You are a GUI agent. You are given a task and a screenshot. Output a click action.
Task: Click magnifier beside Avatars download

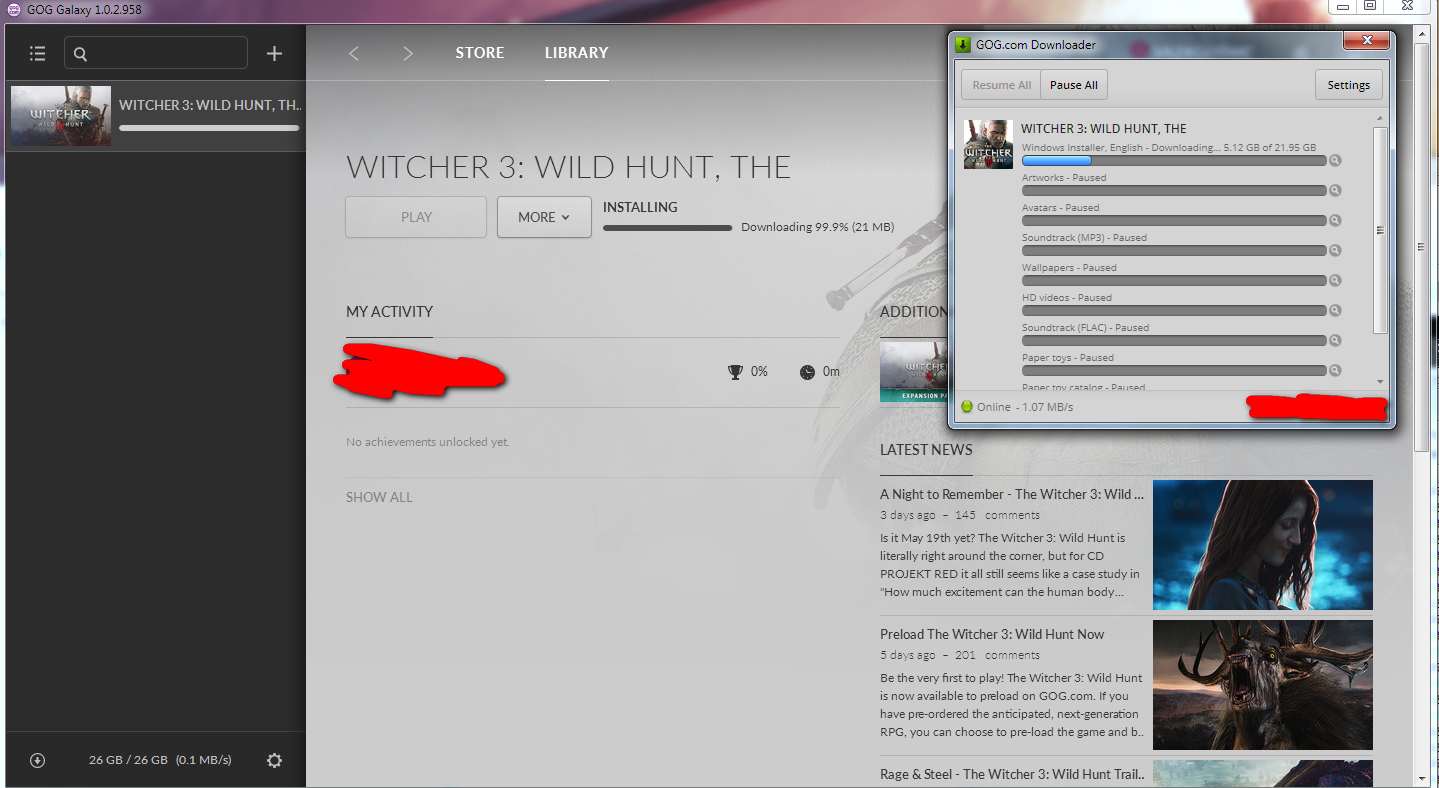coord(1335,220)
